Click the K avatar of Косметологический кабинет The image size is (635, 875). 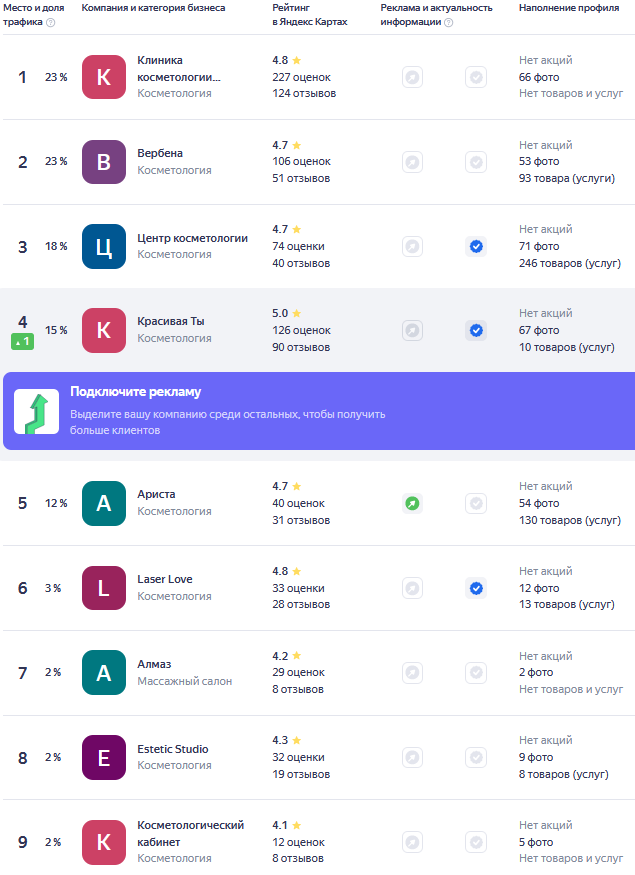[104, 842]
